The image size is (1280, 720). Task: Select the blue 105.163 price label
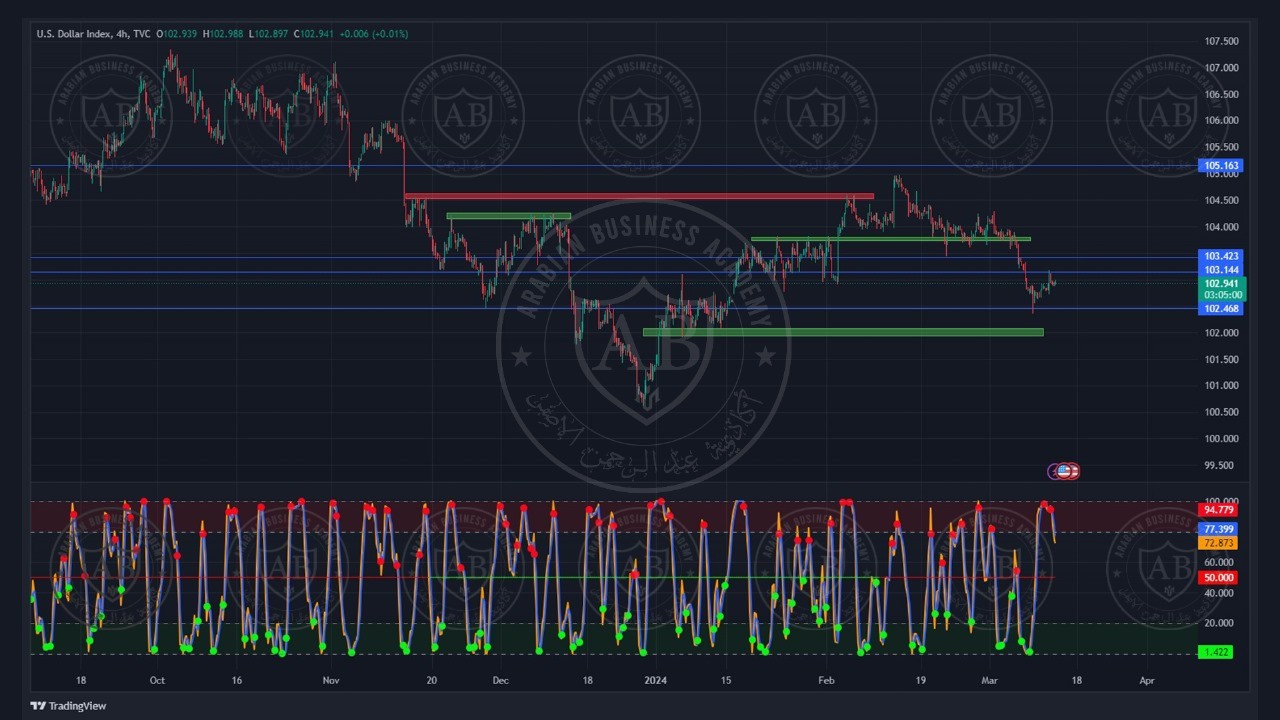(x=1221, y=166)
